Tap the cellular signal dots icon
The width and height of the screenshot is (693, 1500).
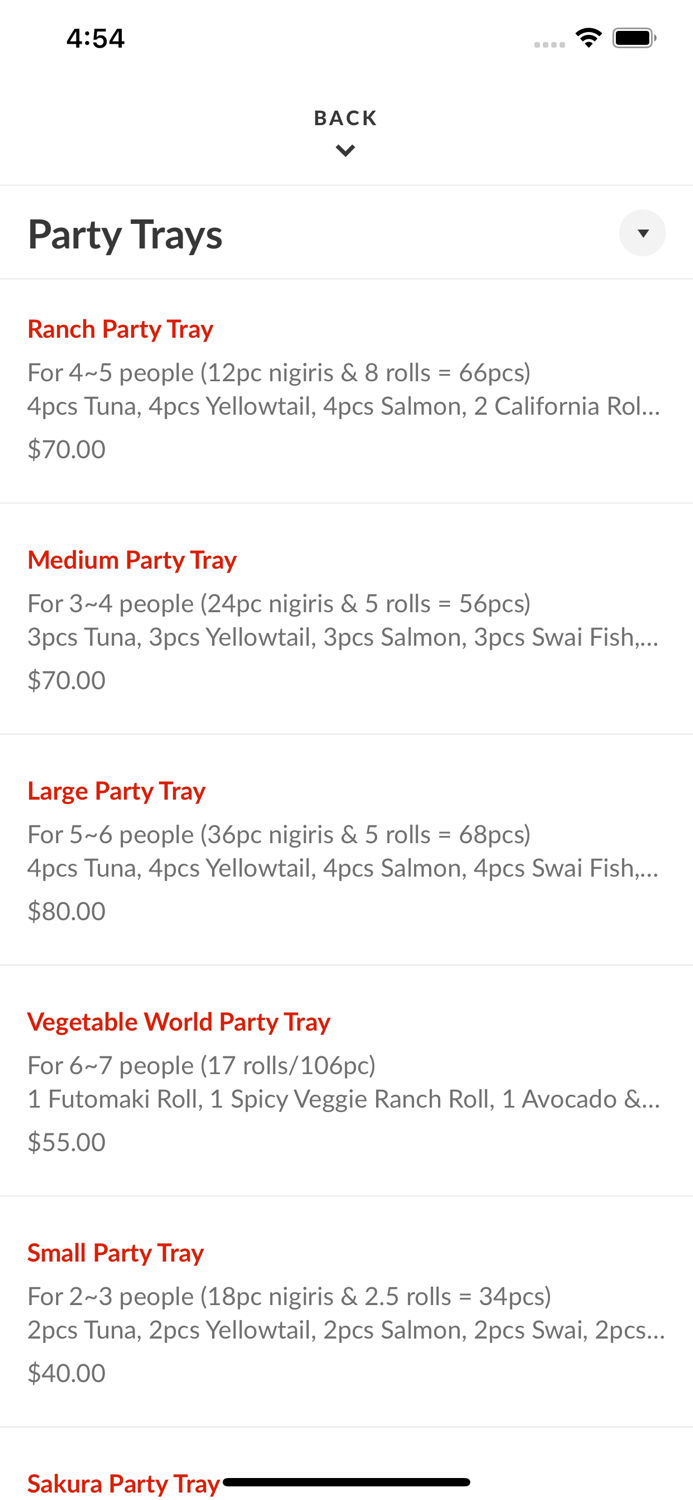tap(549, 44)
